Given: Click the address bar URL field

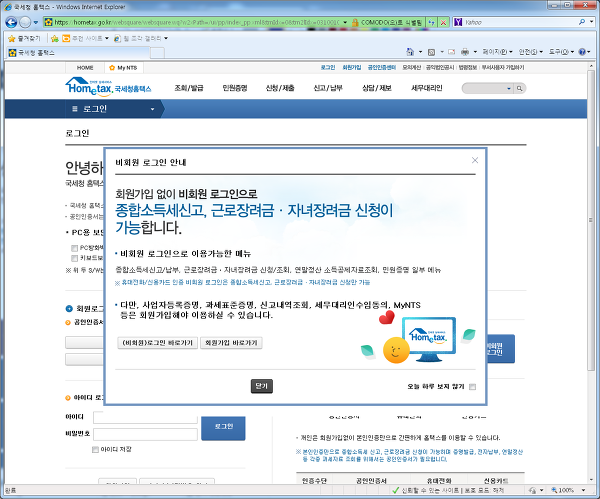Looking at the screenshot, I should coord(196,22).
